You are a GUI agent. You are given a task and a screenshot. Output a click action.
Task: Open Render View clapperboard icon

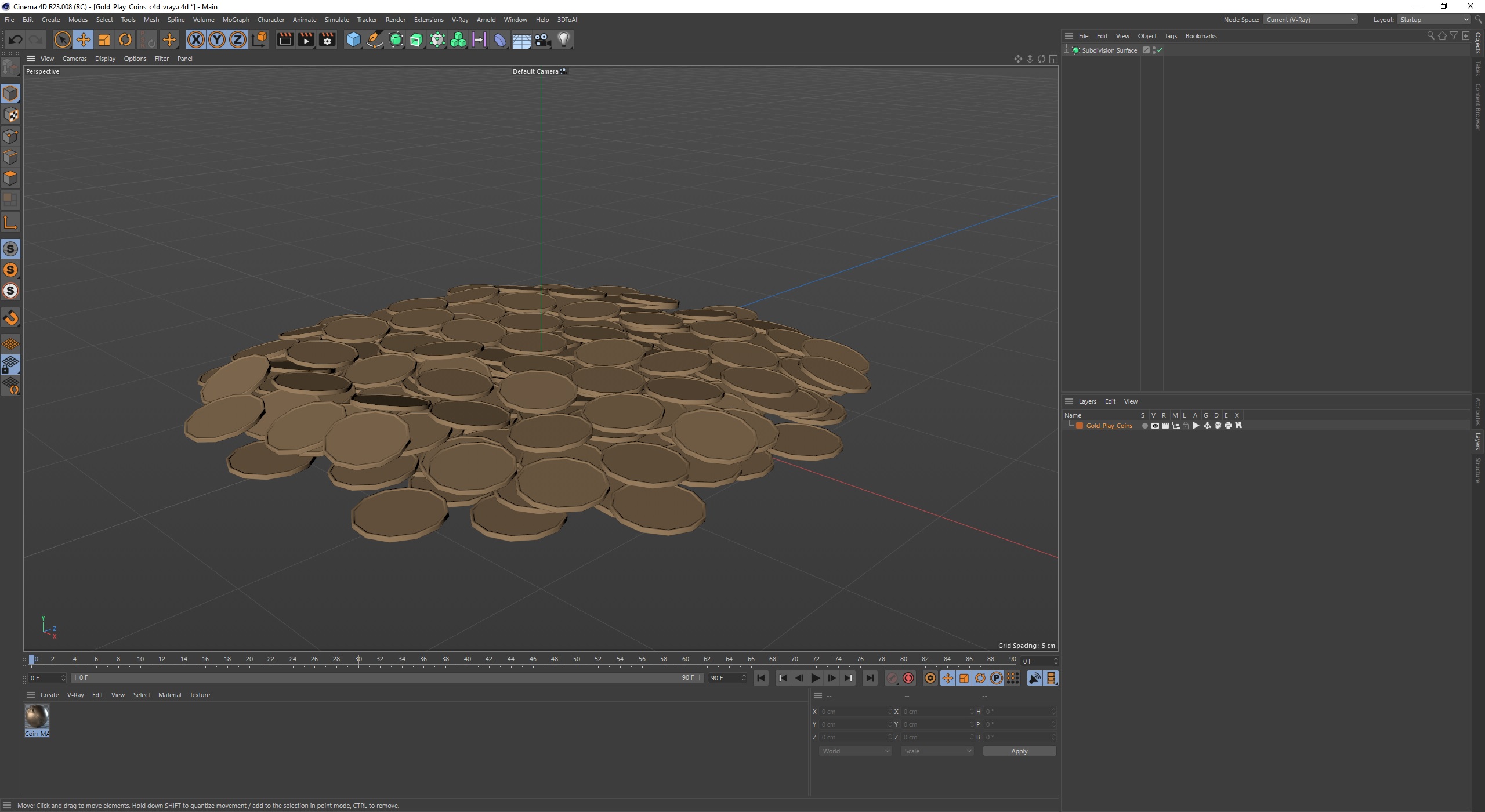[x=285, y=39]
